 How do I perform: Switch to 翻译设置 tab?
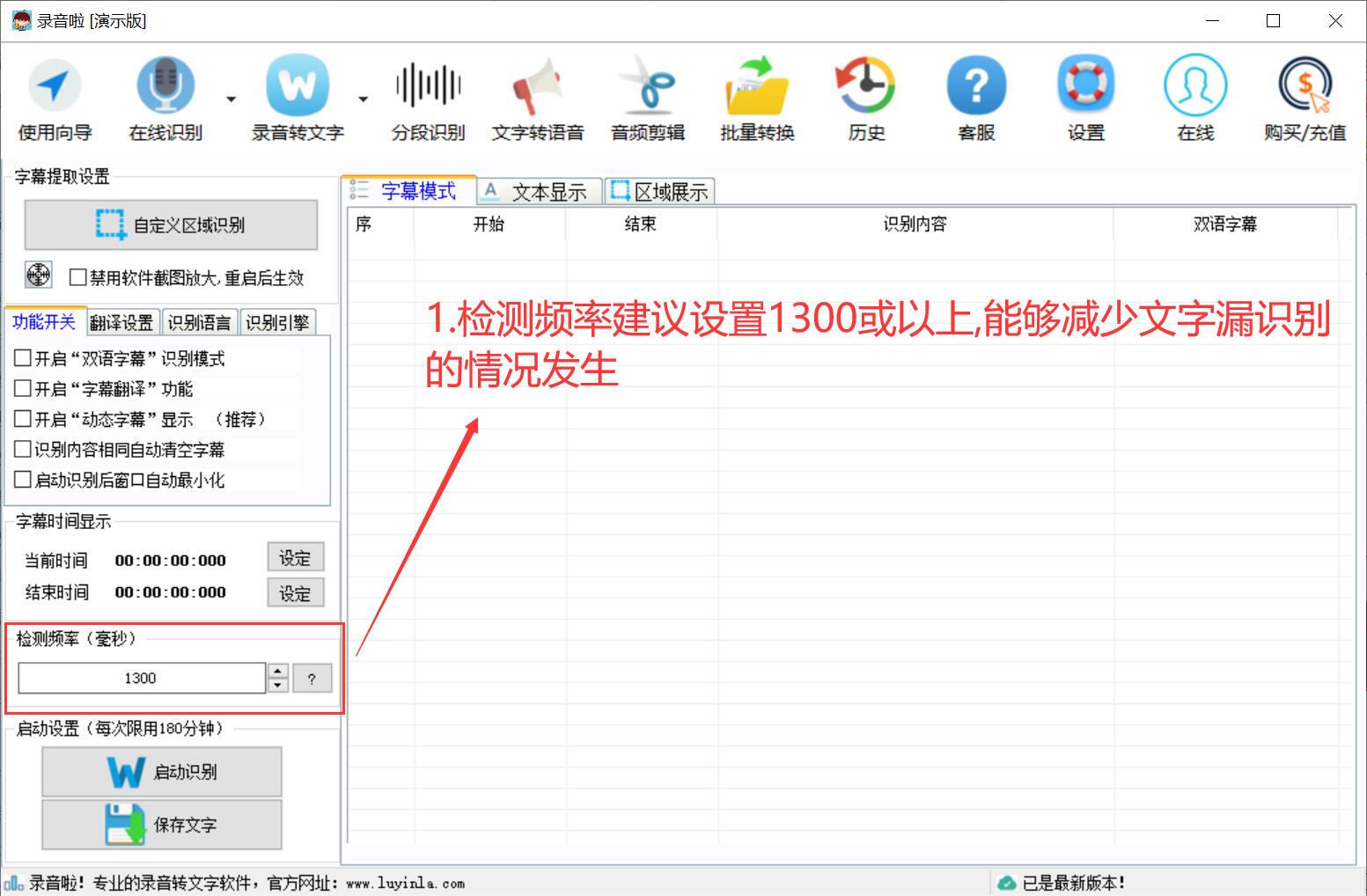[121, 323]
